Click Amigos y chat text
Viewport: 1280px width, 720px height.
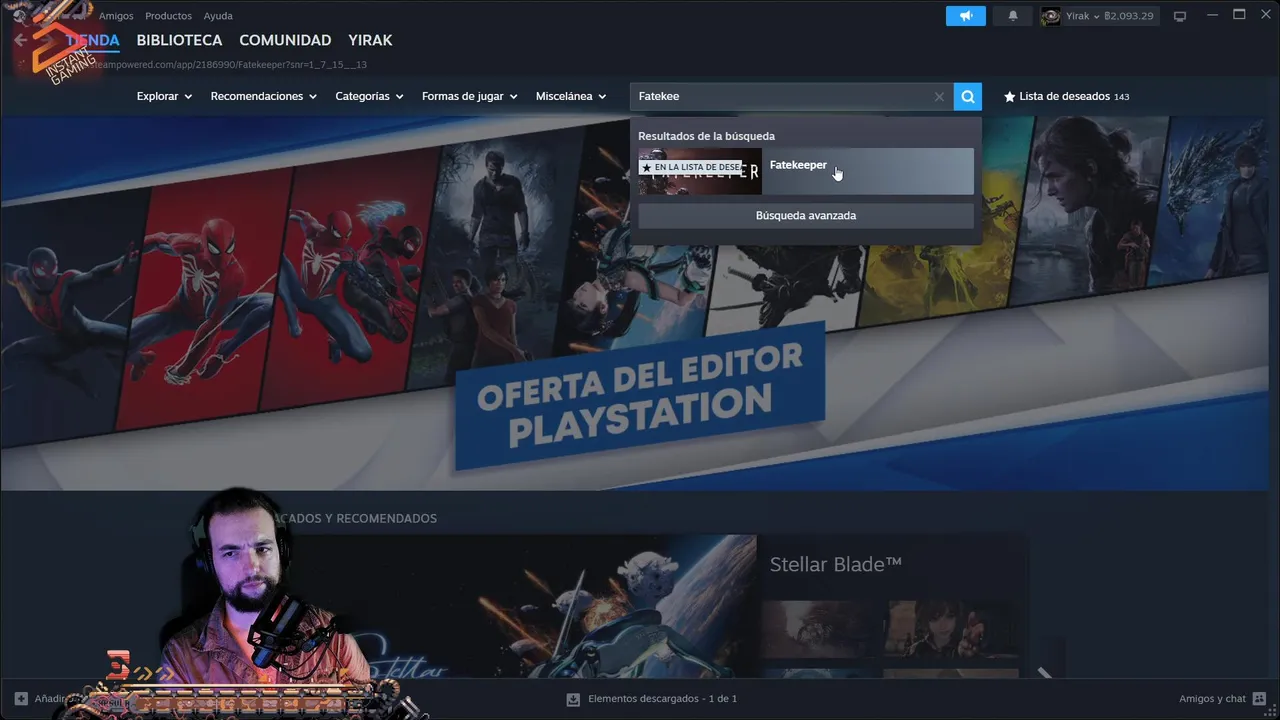coord(1212,698)
